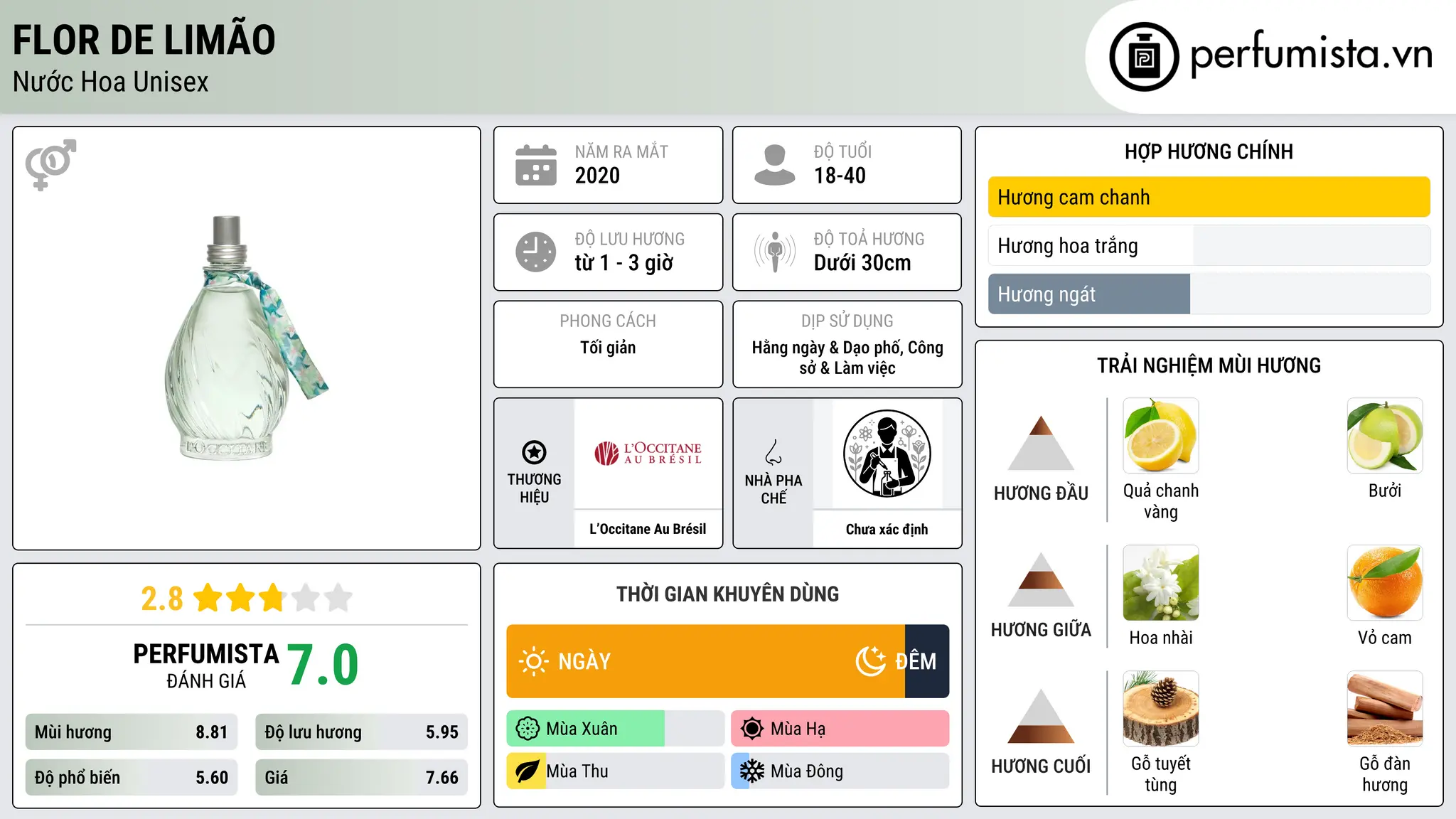
Task: Click the Bưởi pomelo image
Action: tap(1385, 436)
